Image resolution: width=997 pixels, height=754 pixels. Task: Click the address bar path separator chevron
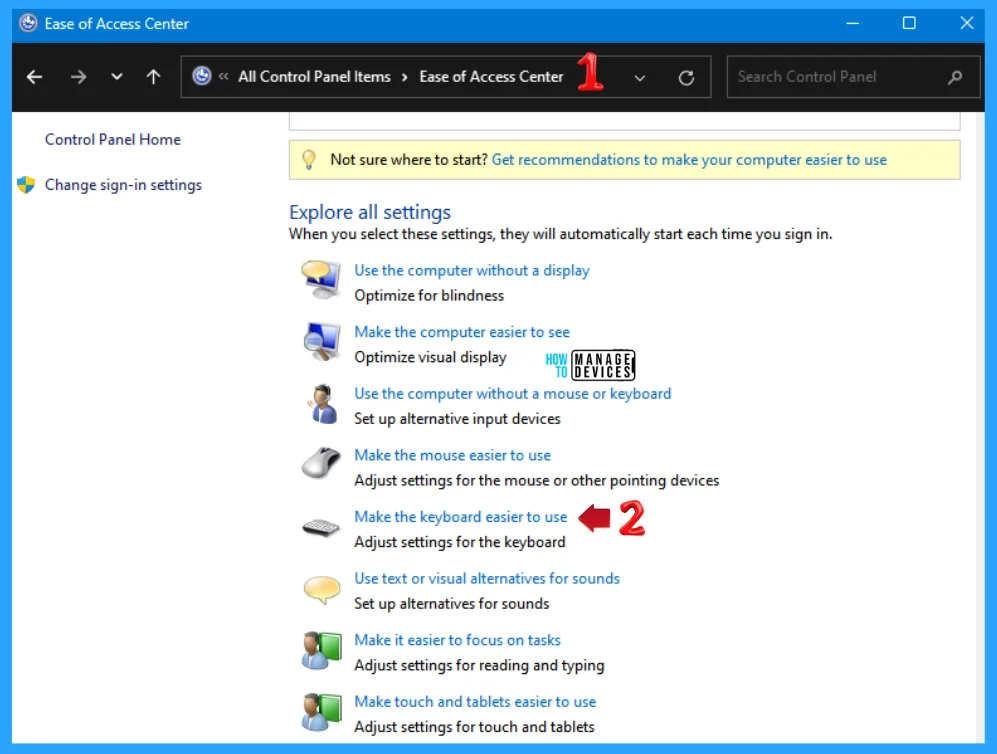pos(404,77)
